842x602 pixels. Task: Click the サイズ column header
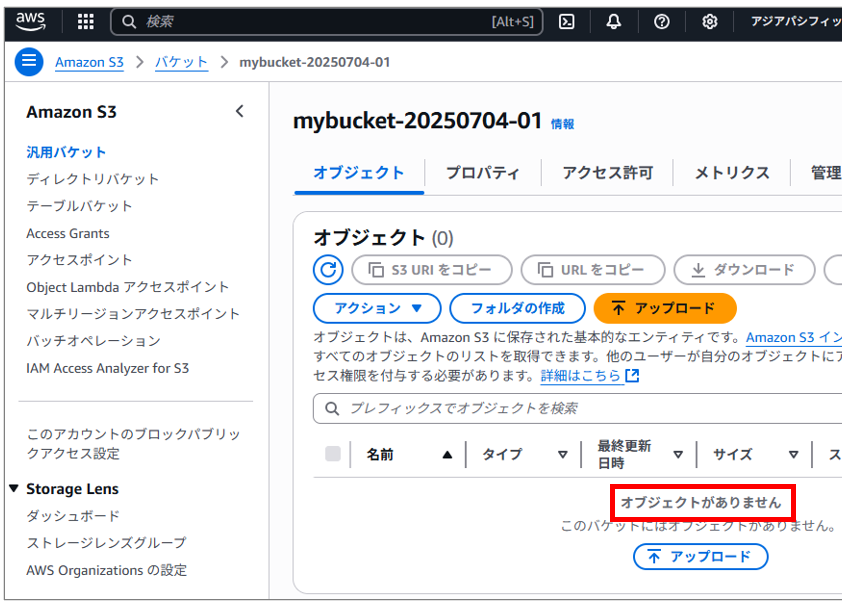(732, 455)
